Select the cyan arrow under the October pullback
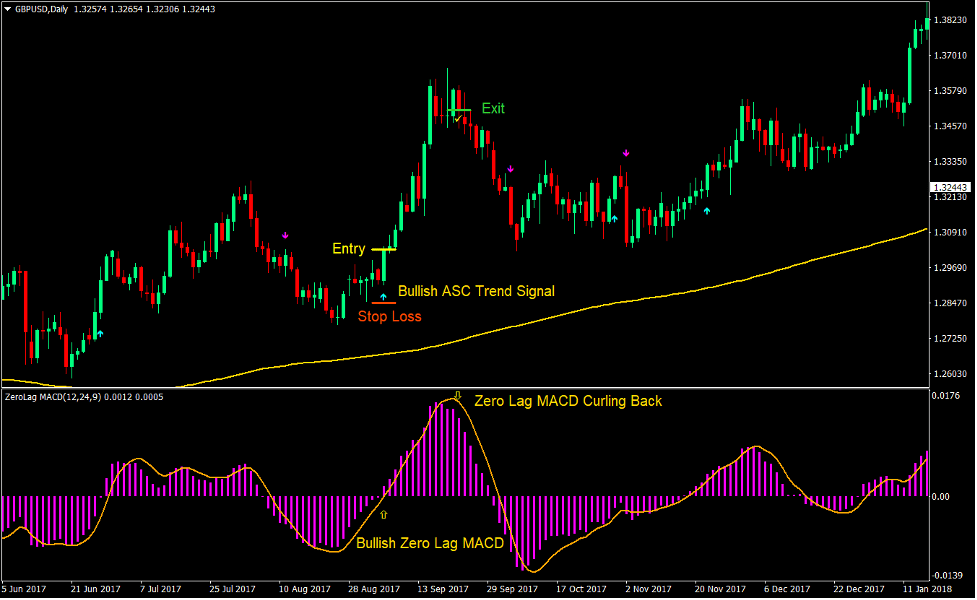977x600 pixels. [x=614, y=218]
